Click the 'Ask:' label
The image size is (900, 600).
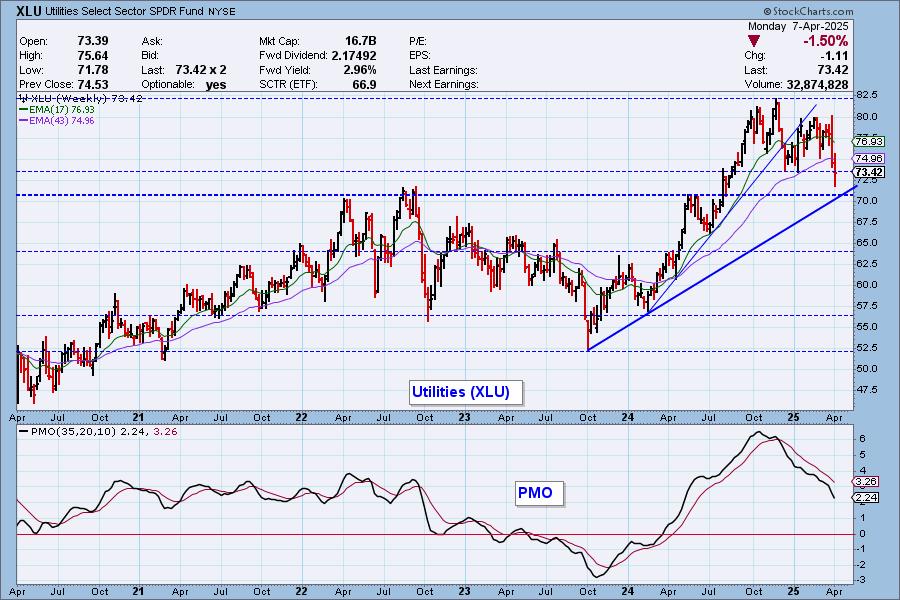pos(152,41)
